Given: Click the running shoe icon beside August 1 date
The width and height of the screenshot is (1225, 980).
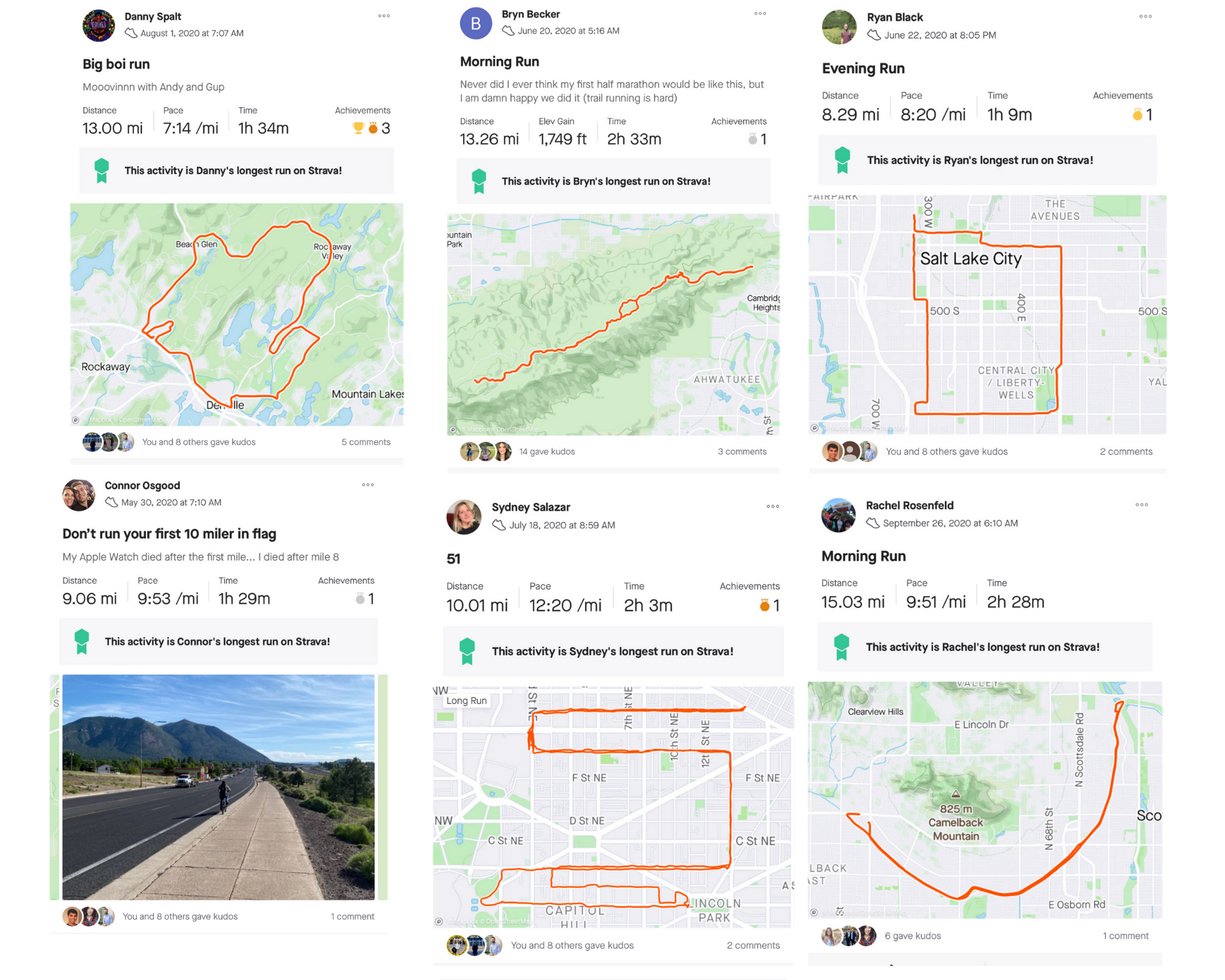Looking at the screenshot, I should [x=131, y=33].
